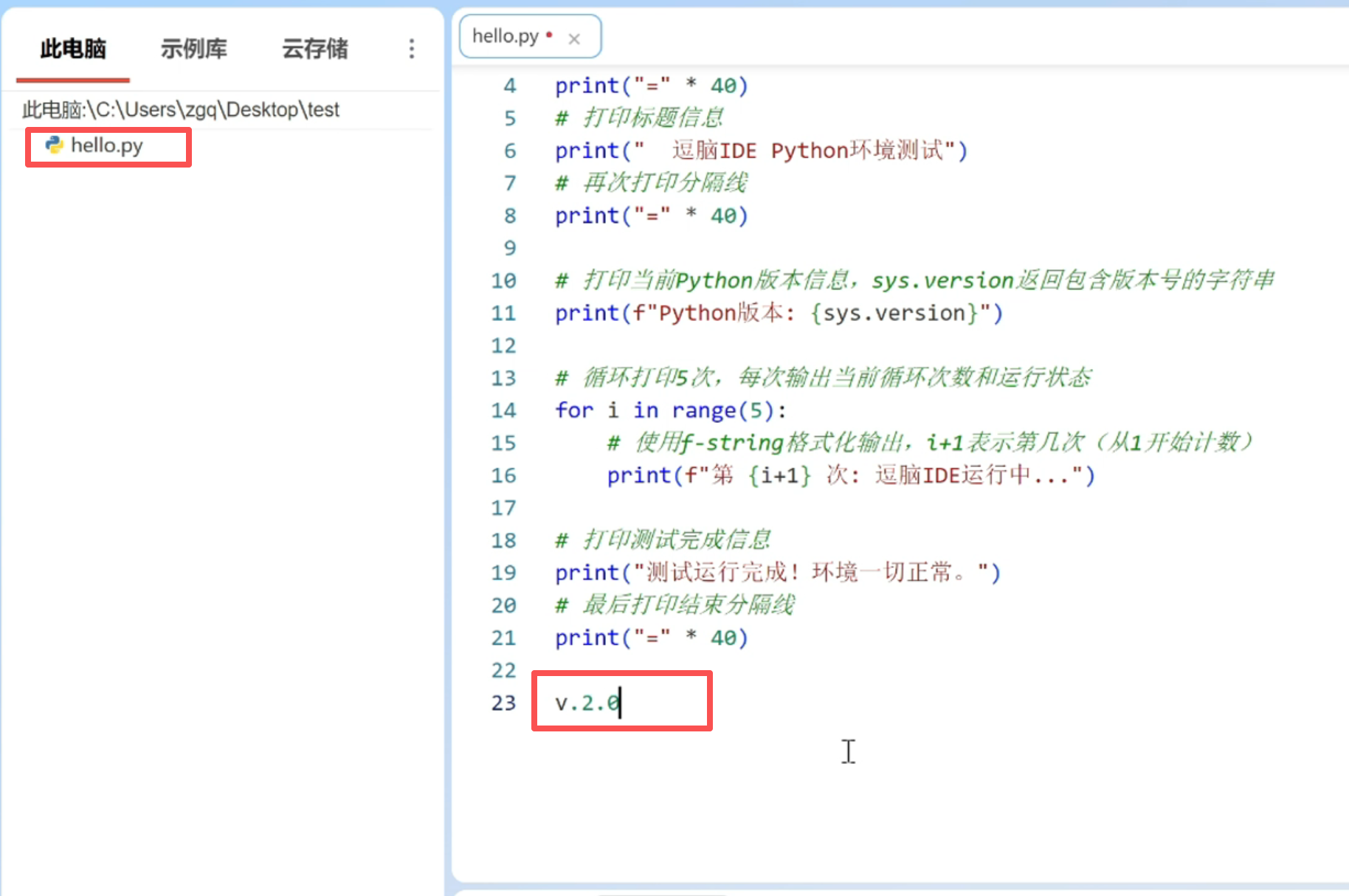Image resolution: width=1349 pixels, height=896 pixels.
Task: Click line number 17 in the gutter
Action: coord(504,508)
